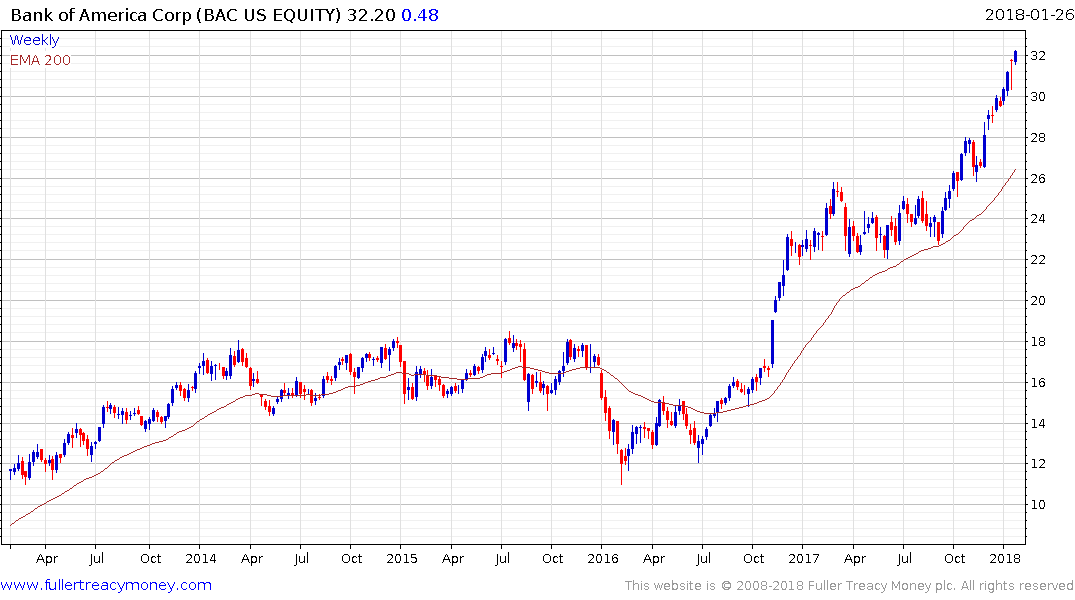Image resolution: width=1075 pixels, height=600 pixels.
Task: Click the right end of the red EMA 200 line
Action: pyautogui.click(x=1015, y=170)
